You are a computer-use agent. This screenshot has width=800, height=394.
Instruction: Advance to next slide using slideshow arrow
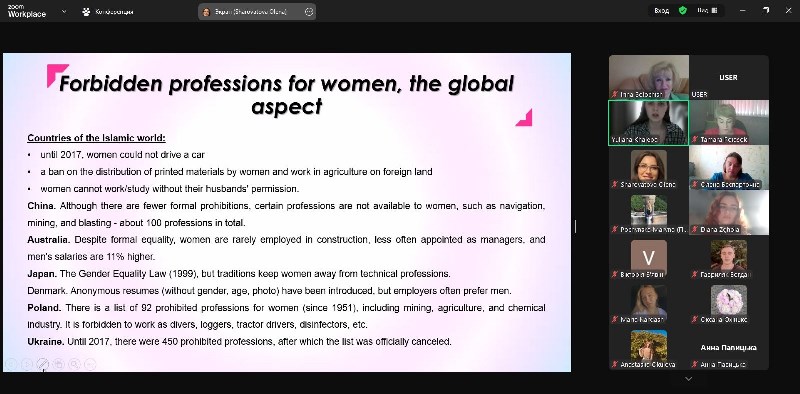[27, 364]
